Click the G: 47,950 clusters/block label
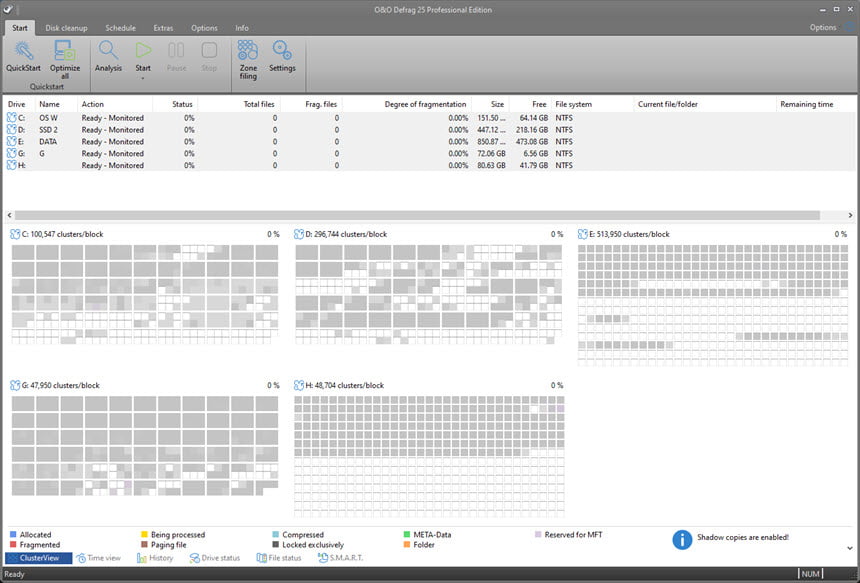Image resolution: width=860 pixels, height=583 pixels. point(60,386)
